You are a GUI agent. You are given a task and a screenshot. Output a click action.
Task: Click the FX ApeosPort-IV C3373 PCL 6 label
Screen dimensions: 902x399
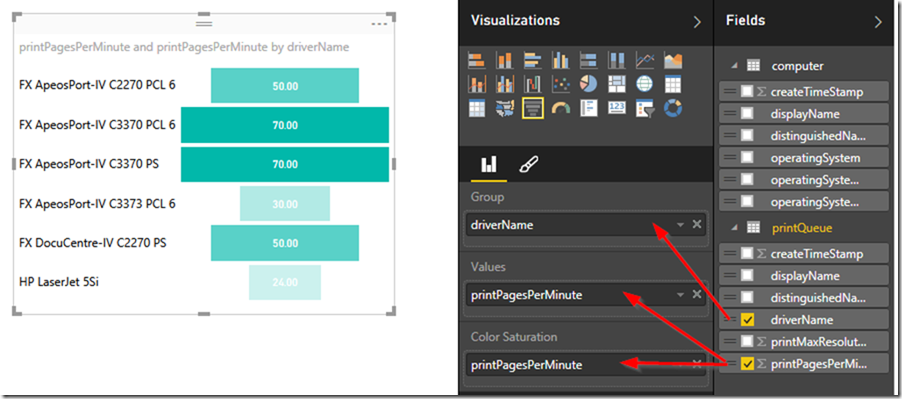click(x=97, y=204)
